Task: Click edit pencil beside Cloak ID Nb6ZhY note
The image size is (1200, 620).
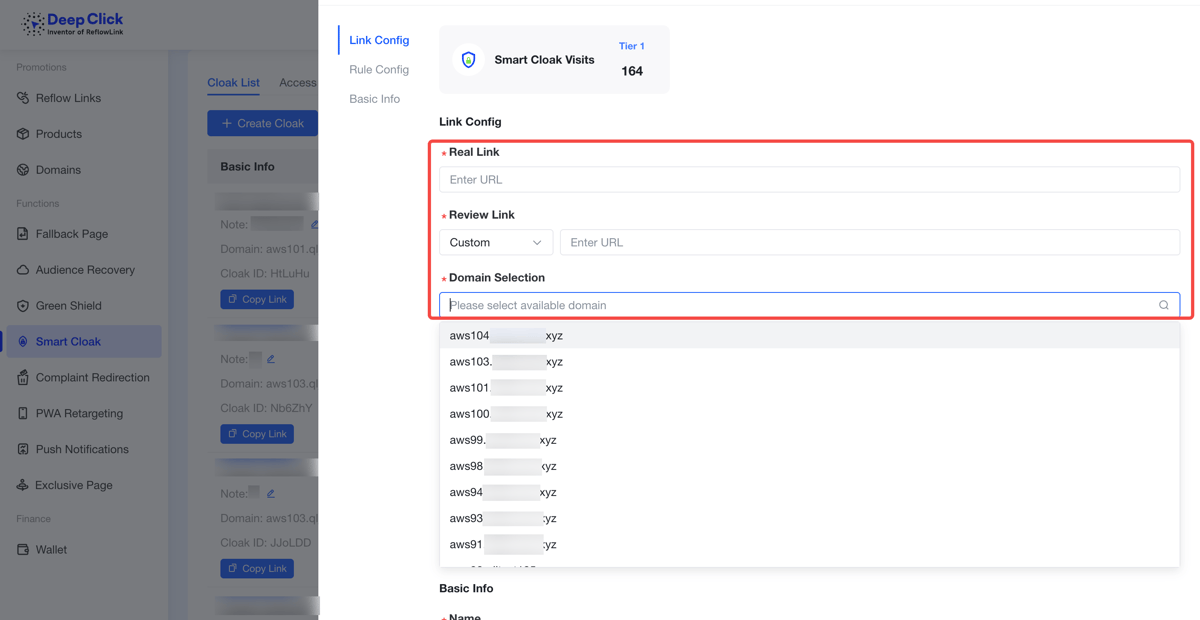Action: (x=271, y=359)
